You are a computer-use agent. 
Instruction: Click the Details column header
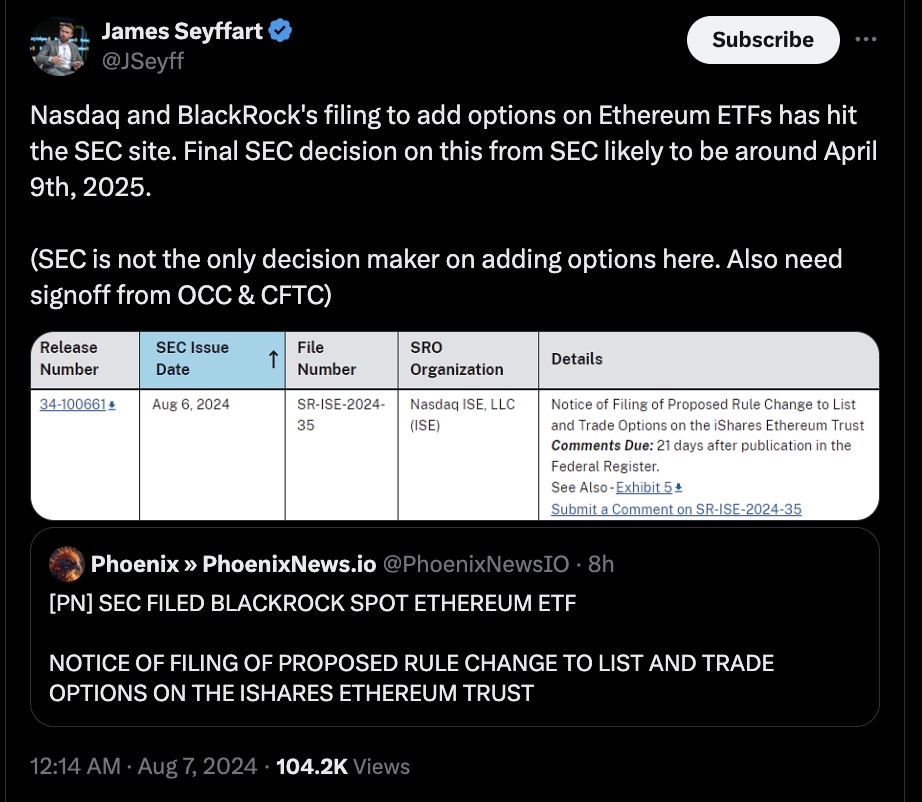coord(577,358)
